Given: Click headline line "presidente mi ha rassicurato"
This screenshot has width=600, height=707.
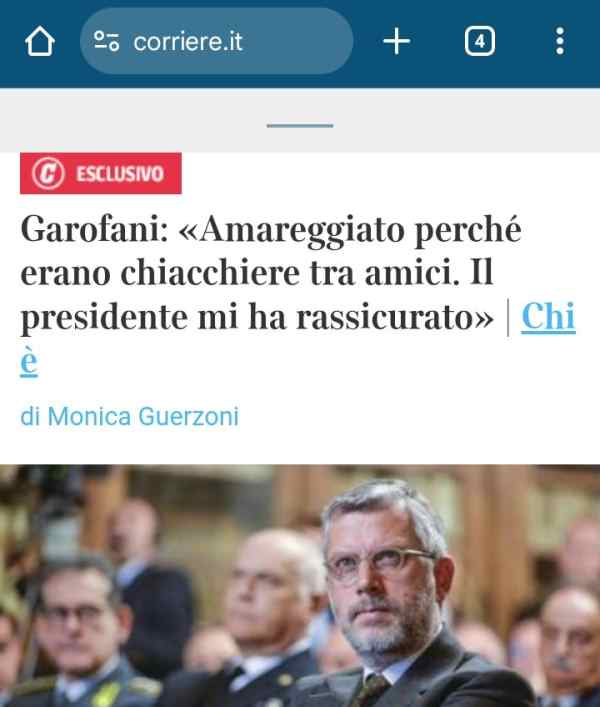Looking at the screenshot, I should click(x=257, y=317).
